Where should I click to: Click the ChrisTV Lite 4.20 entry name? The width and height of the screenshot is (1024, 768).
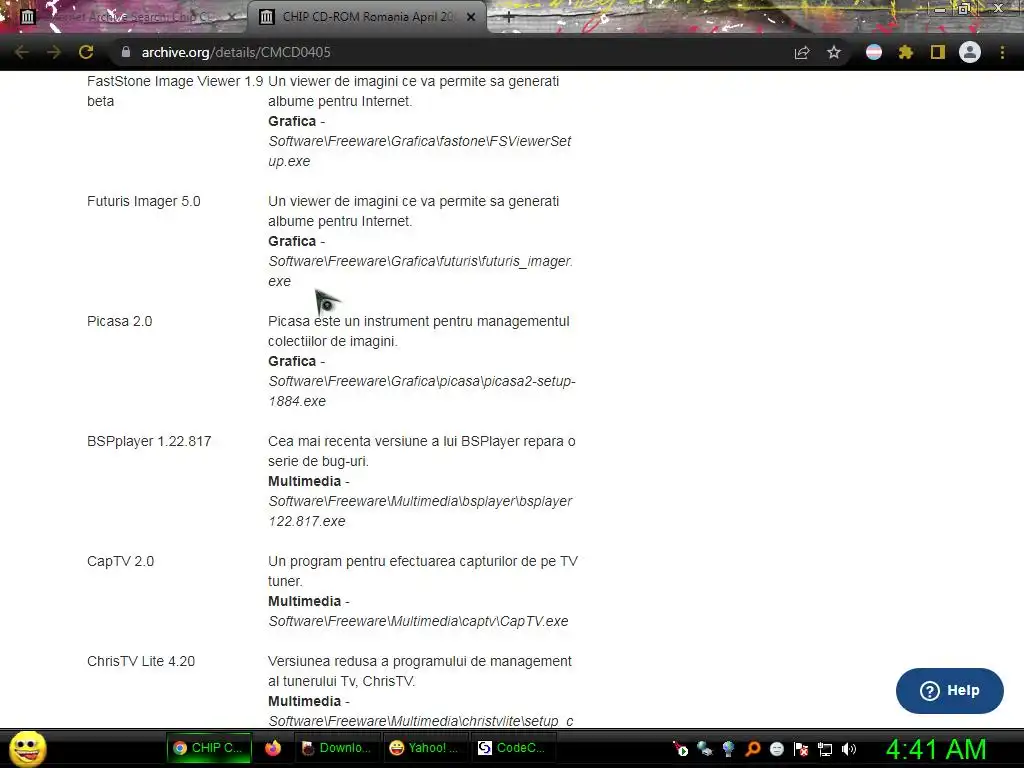pos(141,662)
